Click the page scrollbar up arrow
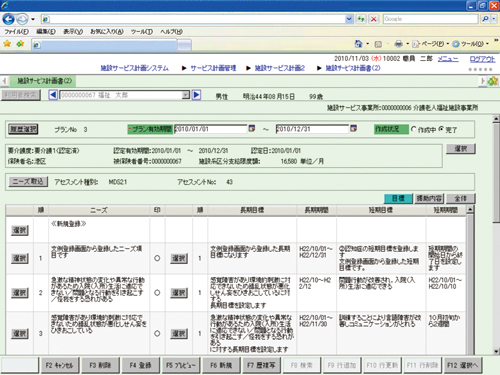The height and width of the screenshot is (375, 500). (x=496, y=119)
